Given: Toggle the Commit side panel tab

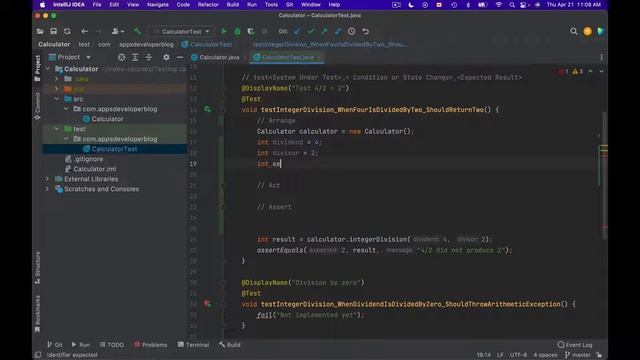Looking at the screenshot, I should coord(37,106).
